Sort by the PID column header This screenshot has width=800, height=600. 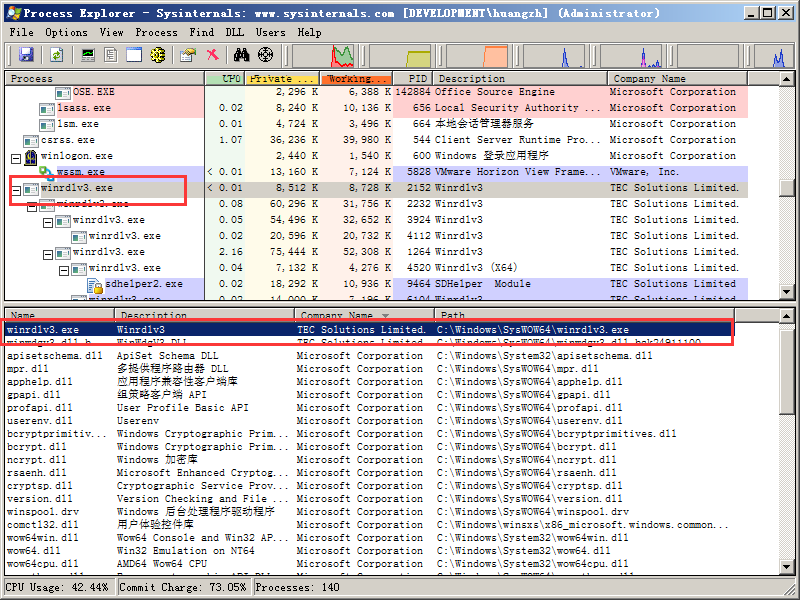[x=413, y=79]
